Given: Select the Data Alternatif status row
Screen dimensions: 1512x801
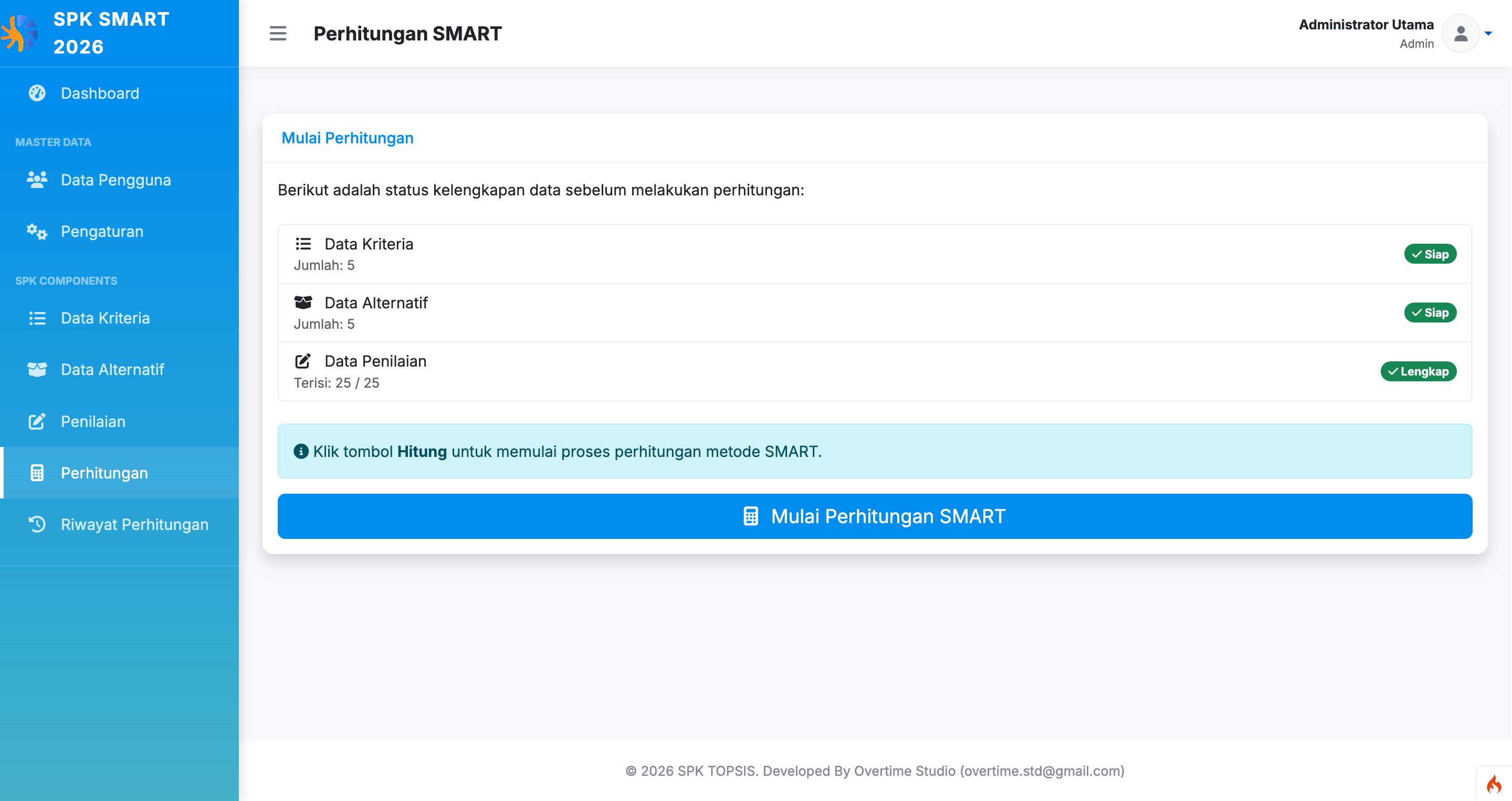Looking at the screenshot, I should (x=875, y=313).
